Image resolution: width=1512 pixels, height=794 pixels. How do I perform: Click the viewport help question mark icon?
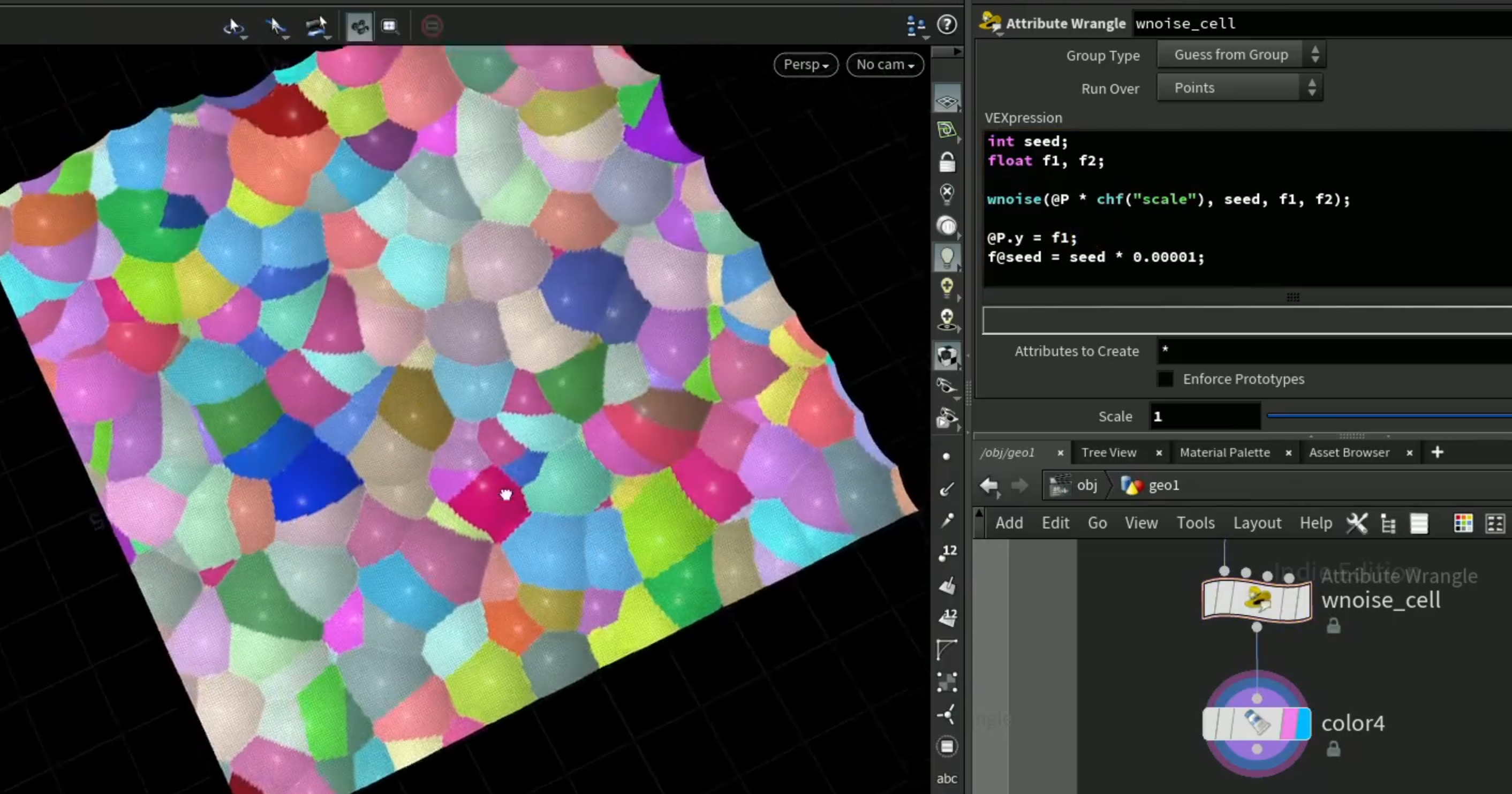click(x=947, y=25)
